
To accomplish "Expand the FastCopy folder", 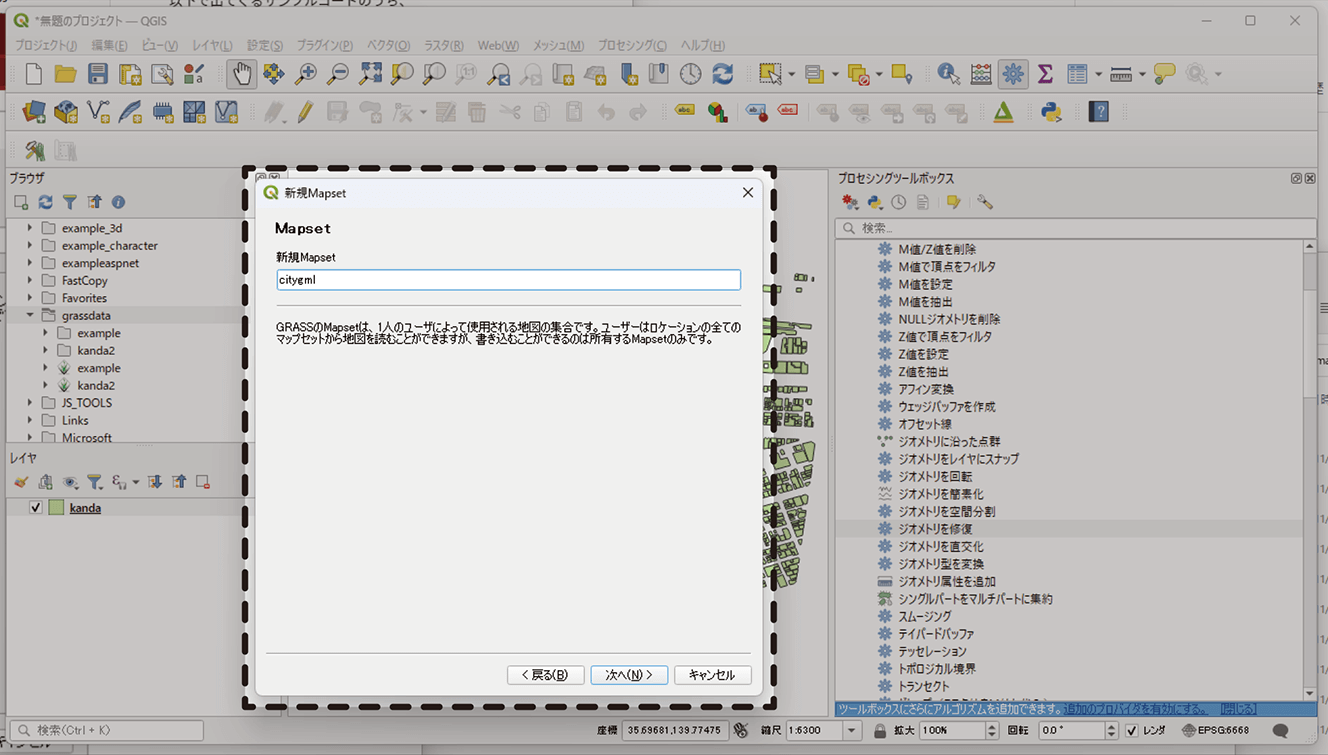I will [x=30, y=280].
